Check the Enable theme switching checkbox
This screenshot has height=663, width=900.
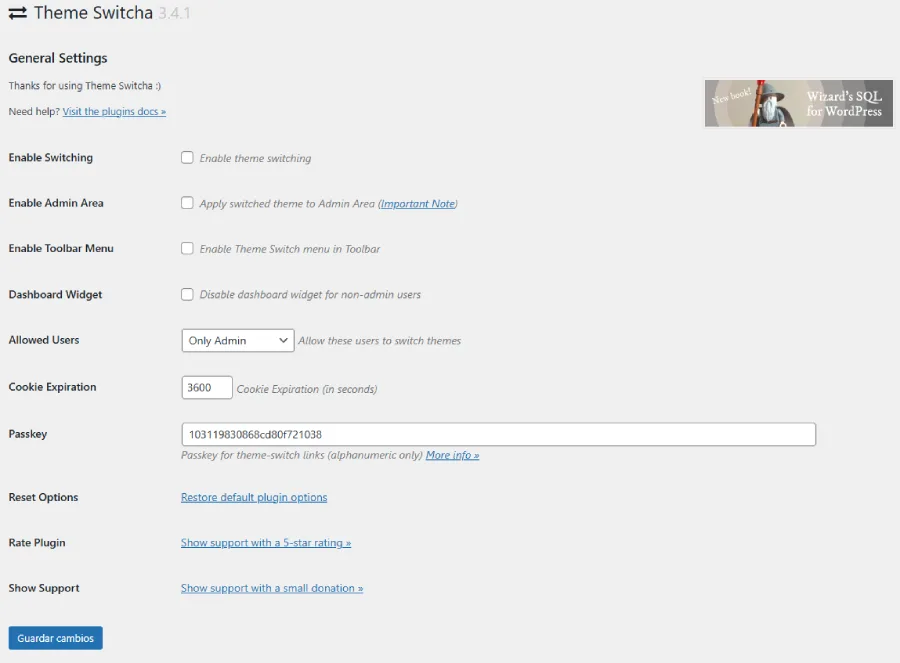[187, 158]
